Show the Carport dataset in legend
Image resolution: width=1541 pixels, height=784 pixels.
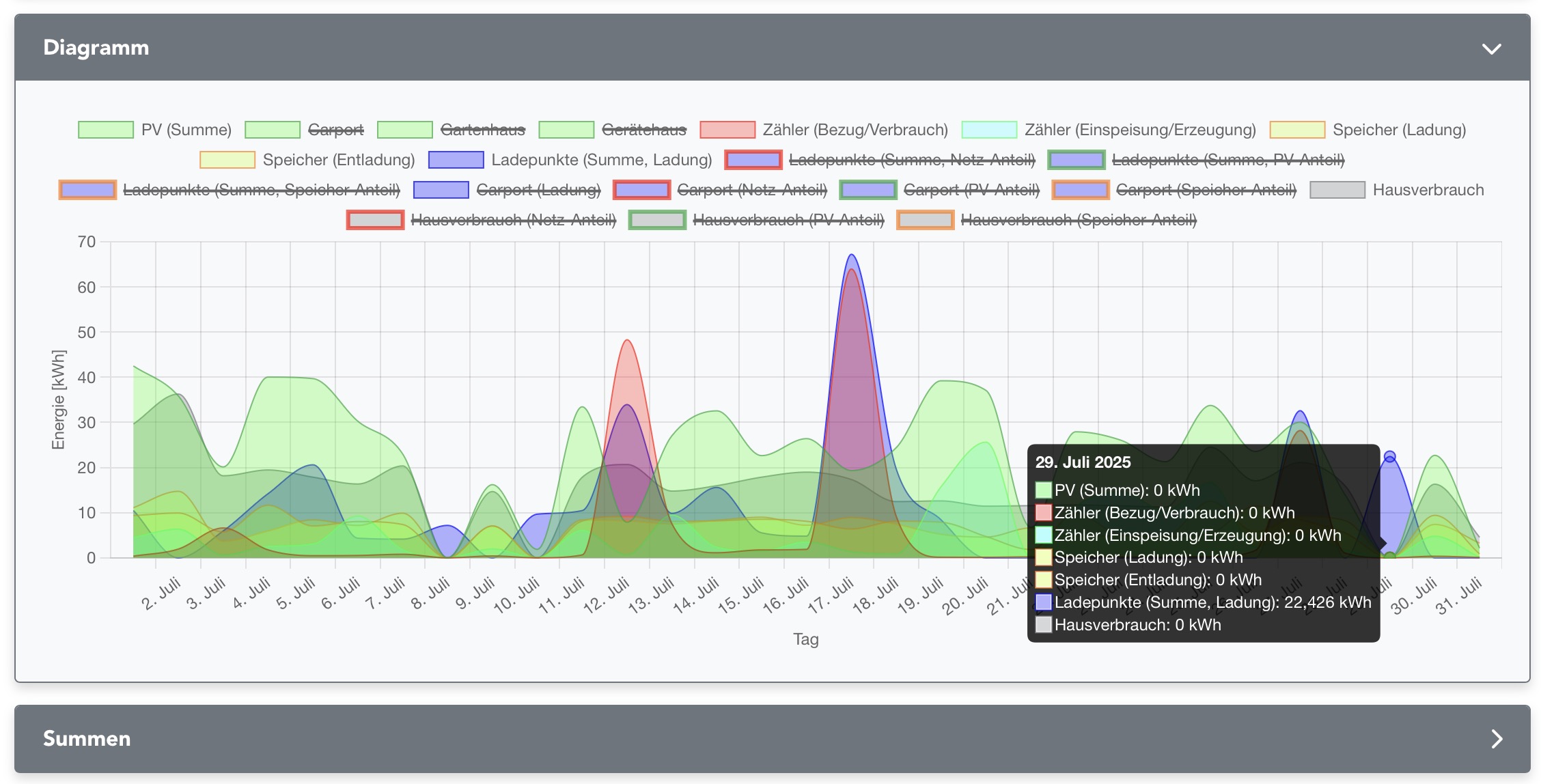[335, 130]
